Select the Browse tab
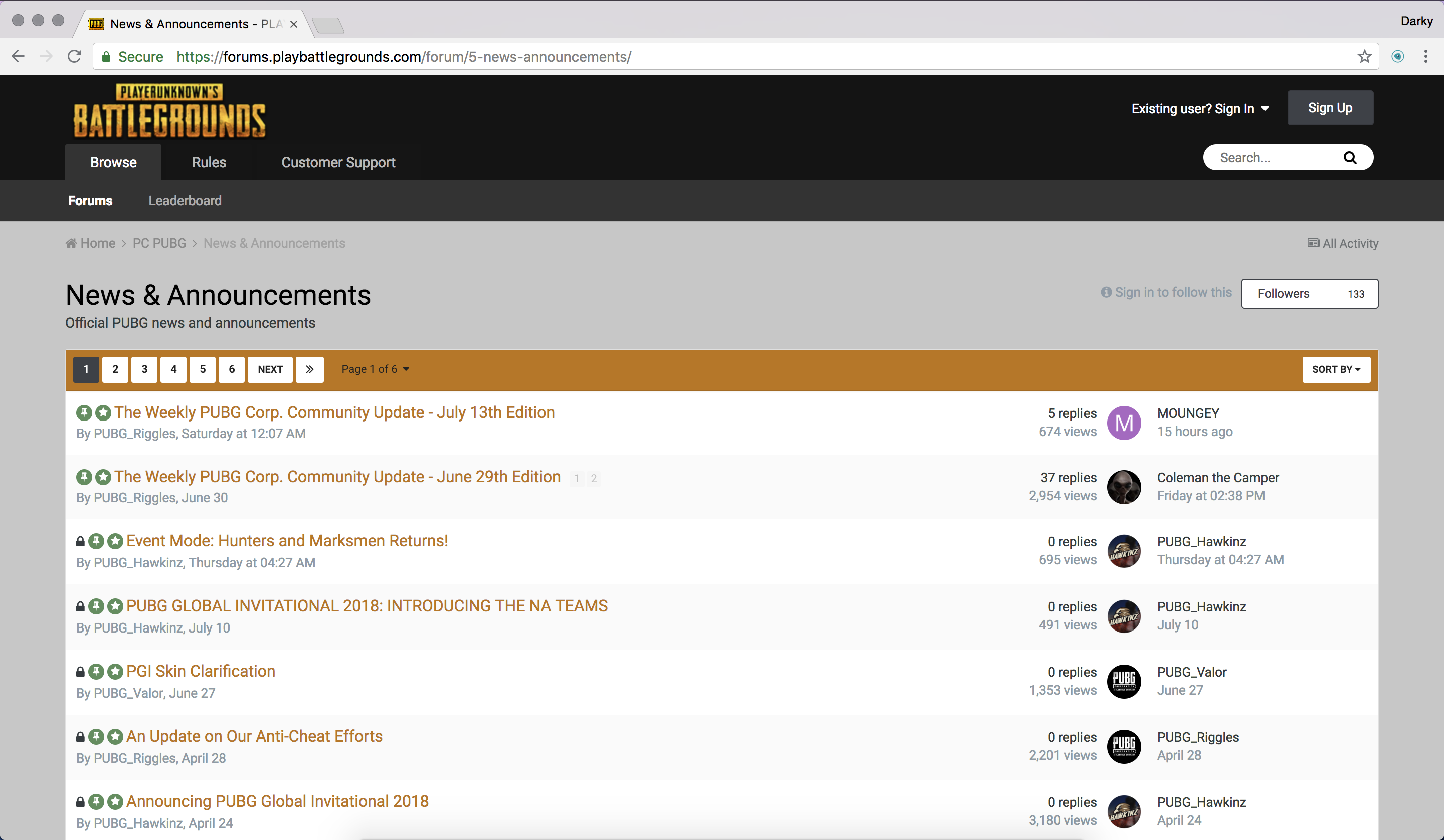Screen dimensions: 1444x840 click(113, 163)
